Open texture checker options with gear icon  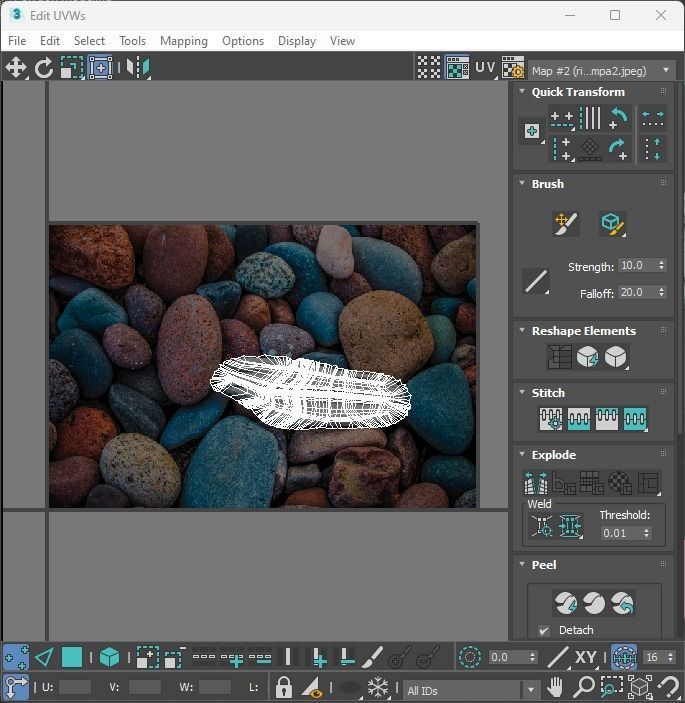pyautogui.click(x=513, y=68)
